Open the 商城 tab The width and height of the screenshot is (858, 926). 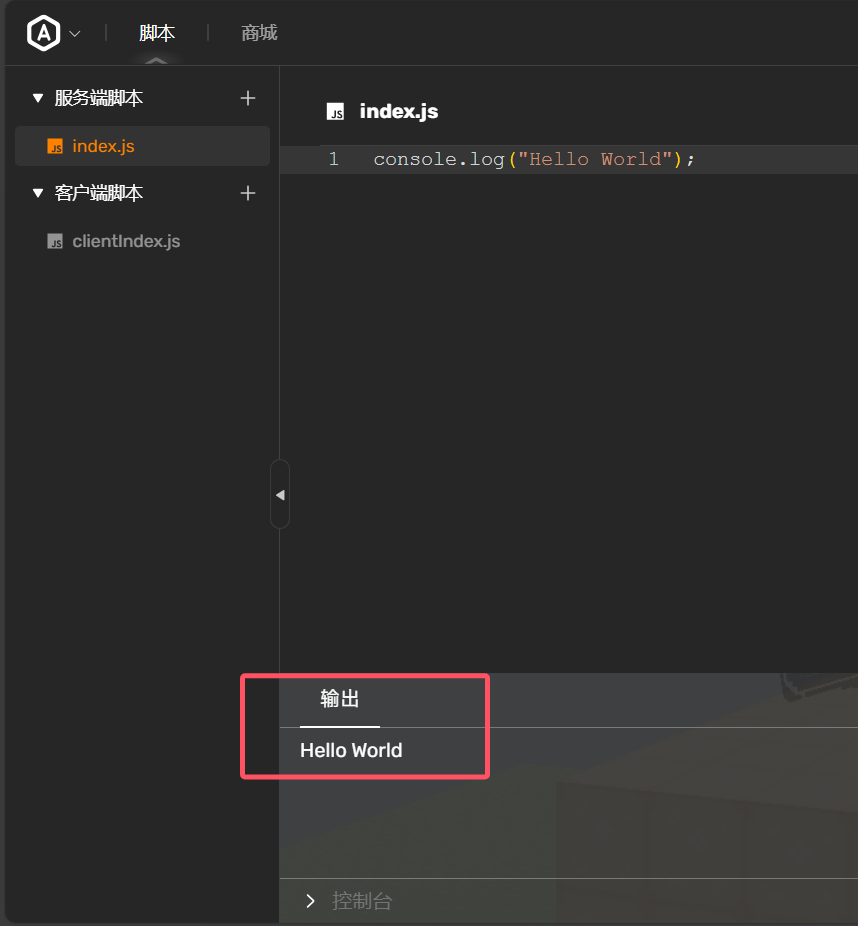[259, 33]
